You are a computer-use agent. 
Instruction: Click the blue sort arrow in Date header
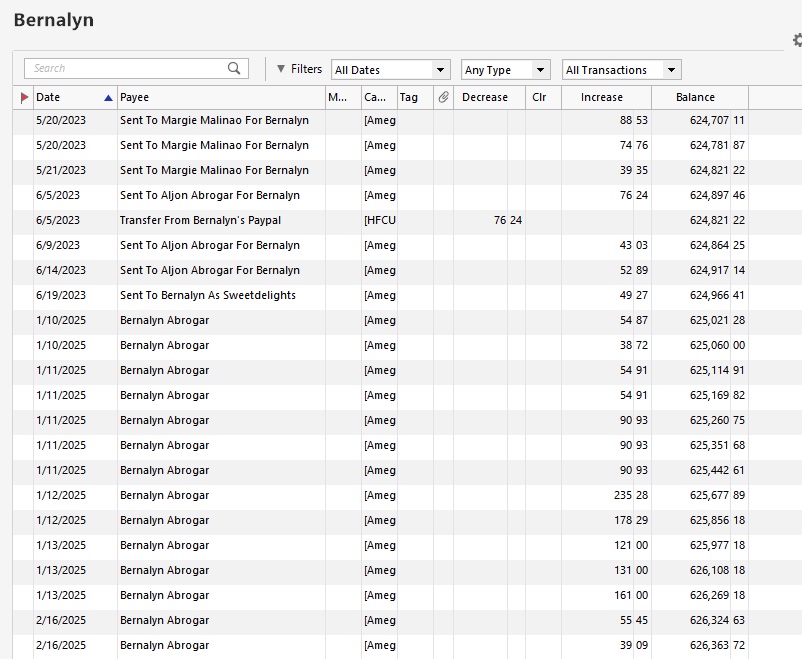coord(108,97)
